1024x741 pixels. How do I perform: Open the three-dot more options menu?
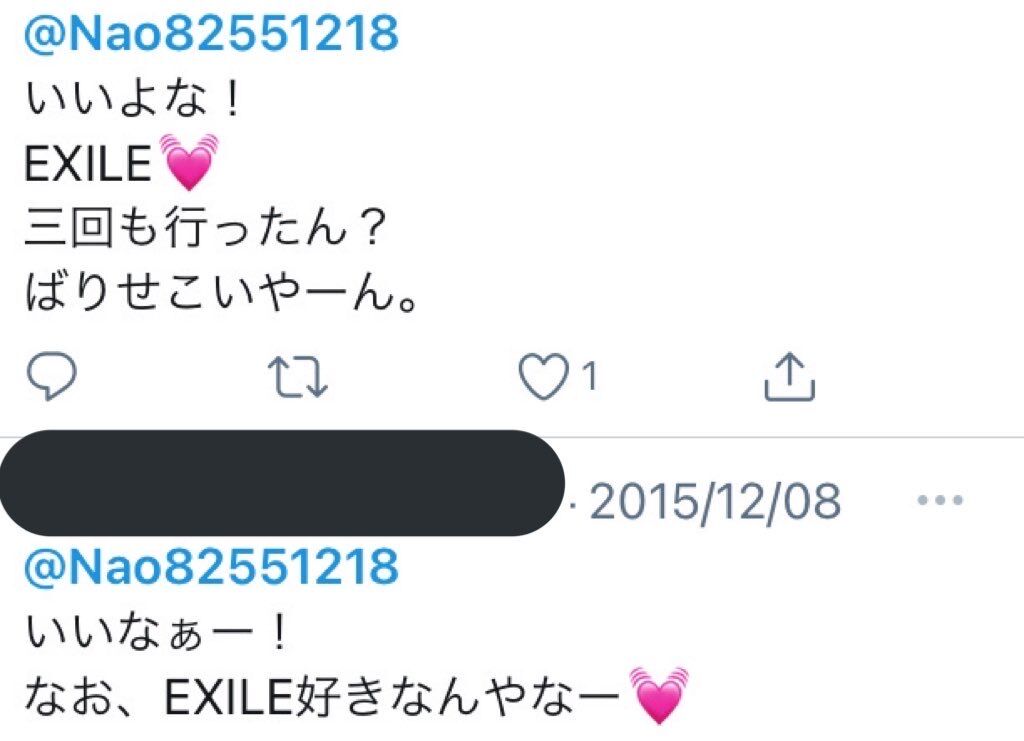[x=940, y=501]
